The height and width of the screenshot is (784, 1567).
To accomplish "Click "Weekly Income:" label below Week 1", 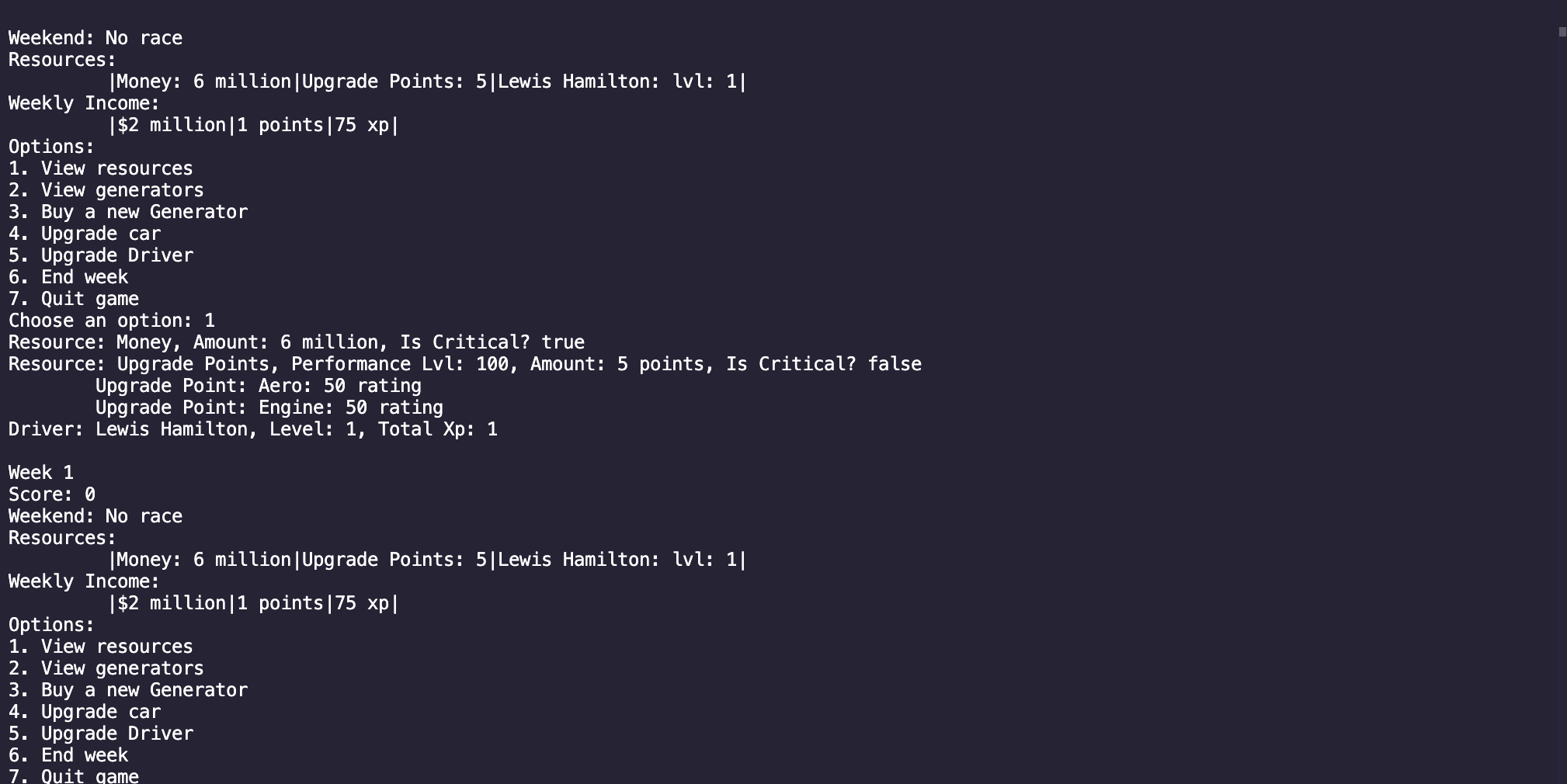I will 84,581.
